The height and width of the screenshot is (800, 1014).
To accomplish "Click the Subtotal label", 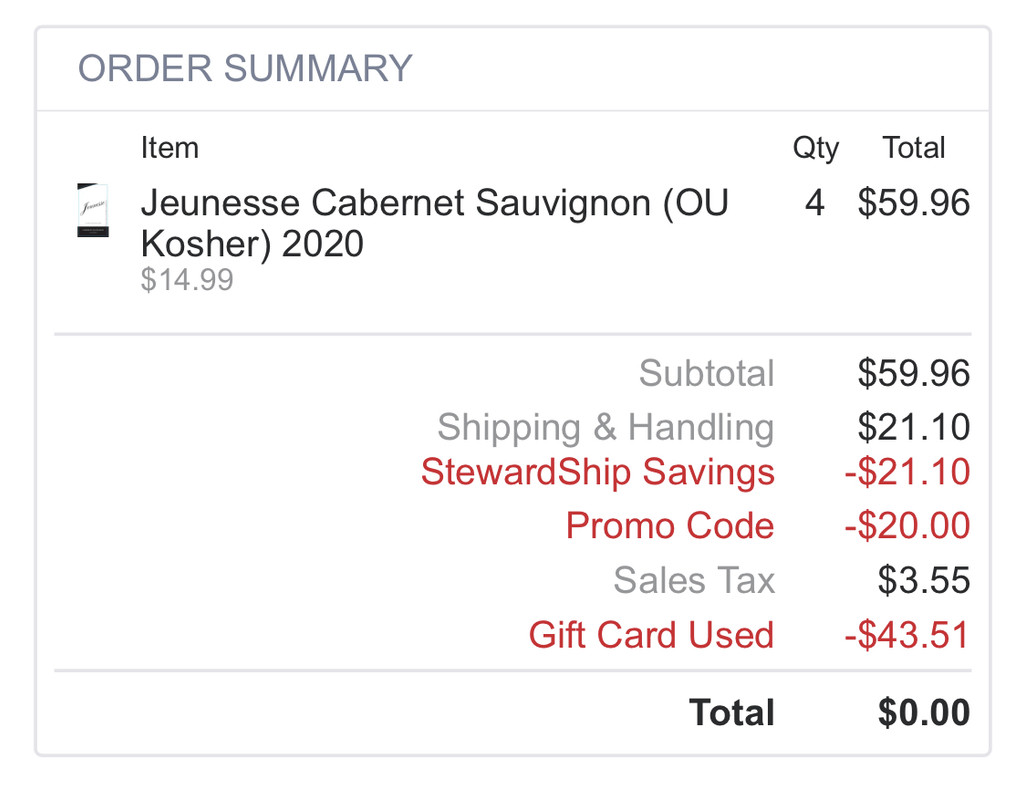I will 706,373.
